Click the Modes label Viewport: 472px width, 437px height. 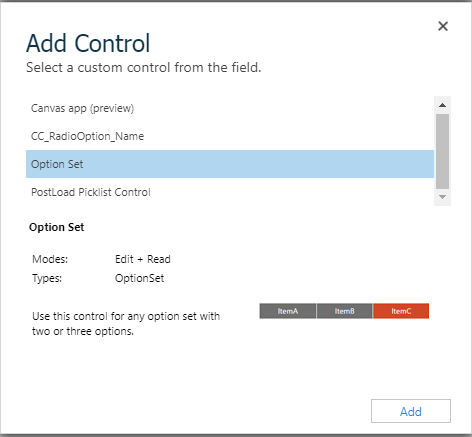50,259
